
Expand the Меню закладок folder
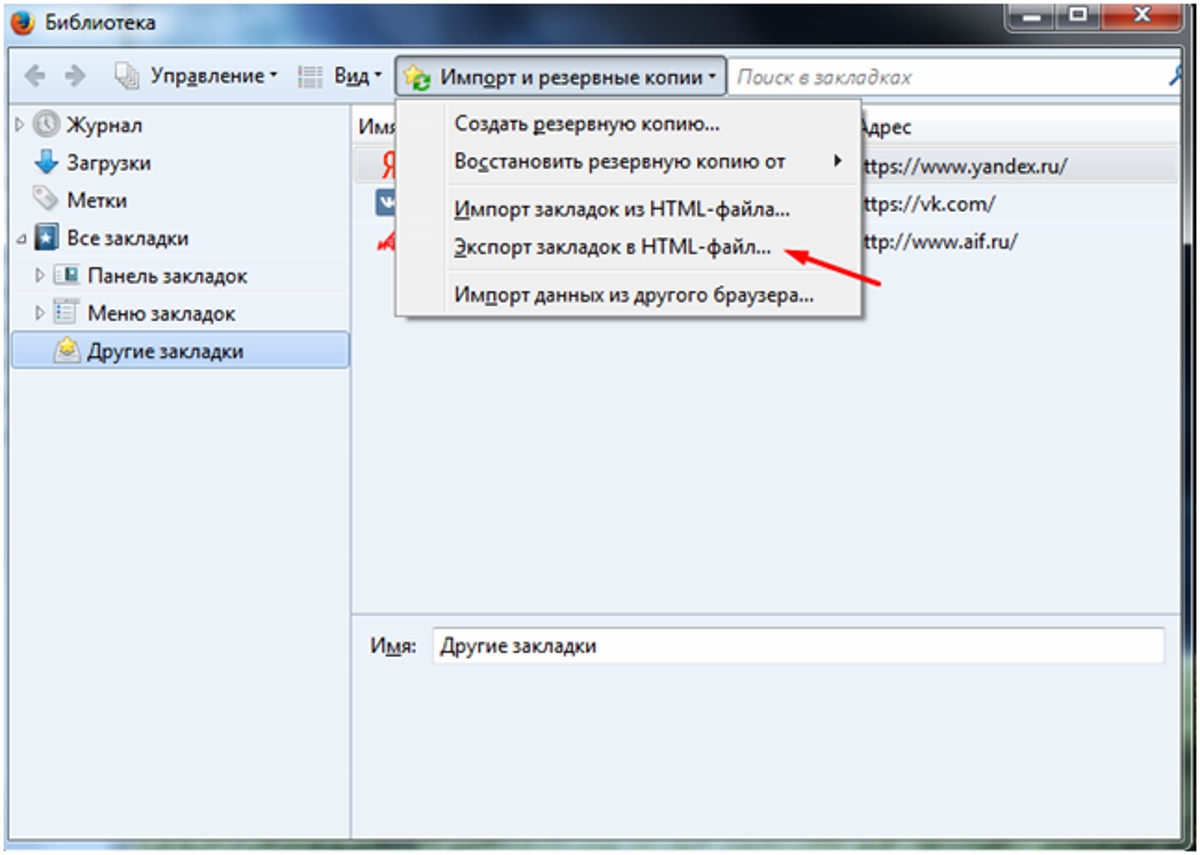click(x=40, y=313)
